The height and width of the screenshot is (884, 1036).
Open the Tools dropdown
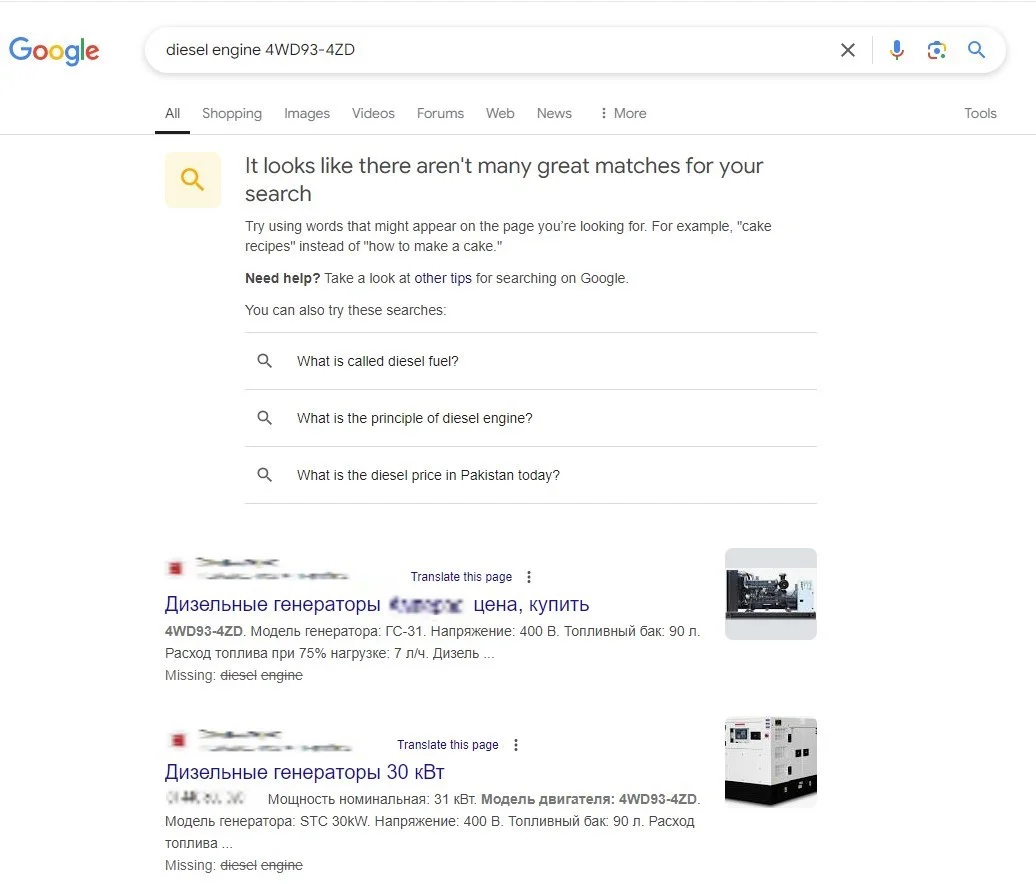pos(980,113)
